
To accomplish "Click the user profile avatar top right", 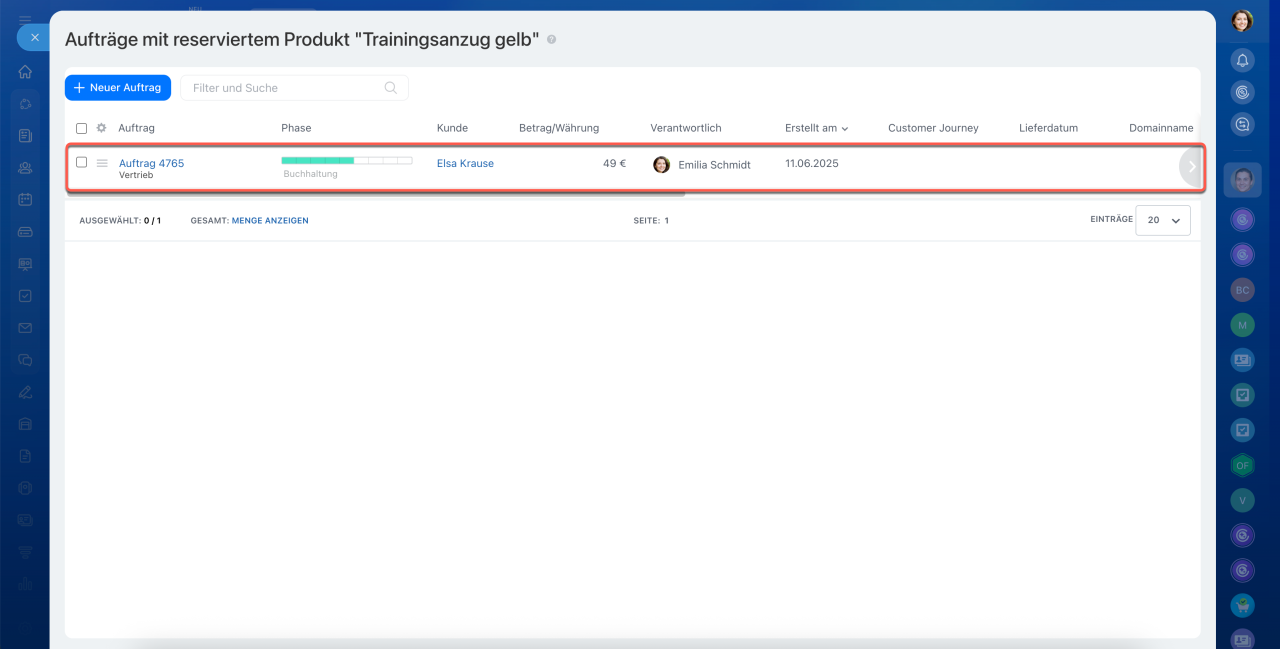I will [1242, 20].
